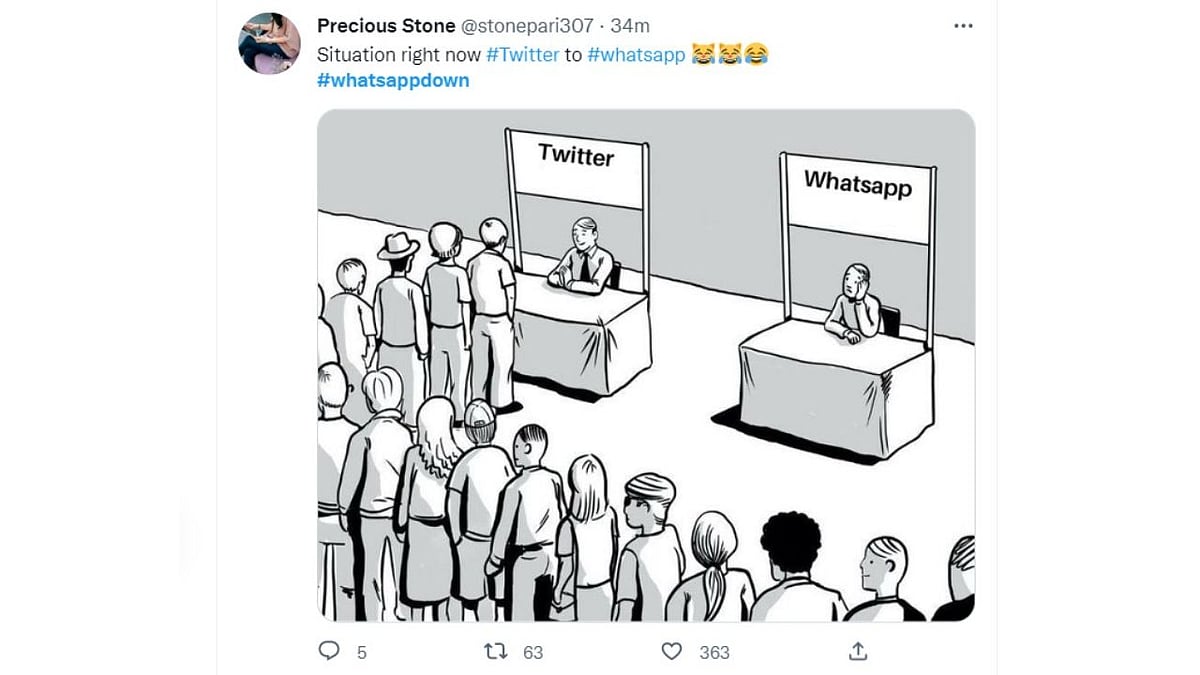Open sharing options from the upload arrow
This screenshot has width=1200, height=675.
coord(858,651)
